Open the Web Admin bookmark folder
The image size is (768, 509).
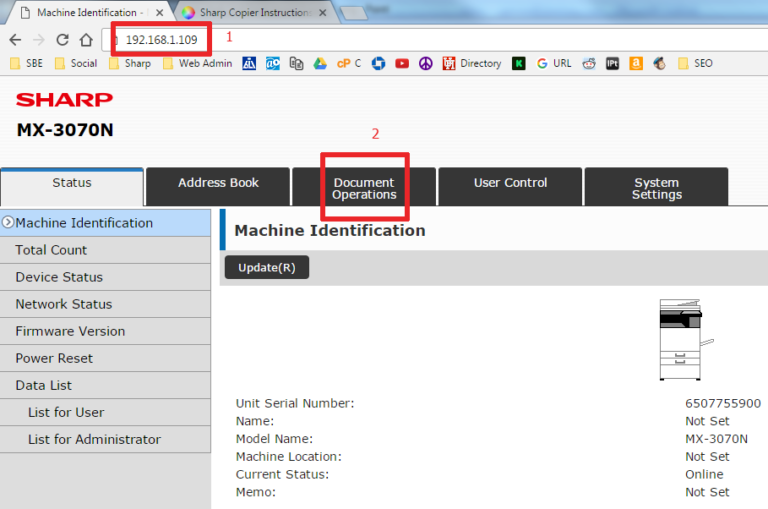point(197,63)
